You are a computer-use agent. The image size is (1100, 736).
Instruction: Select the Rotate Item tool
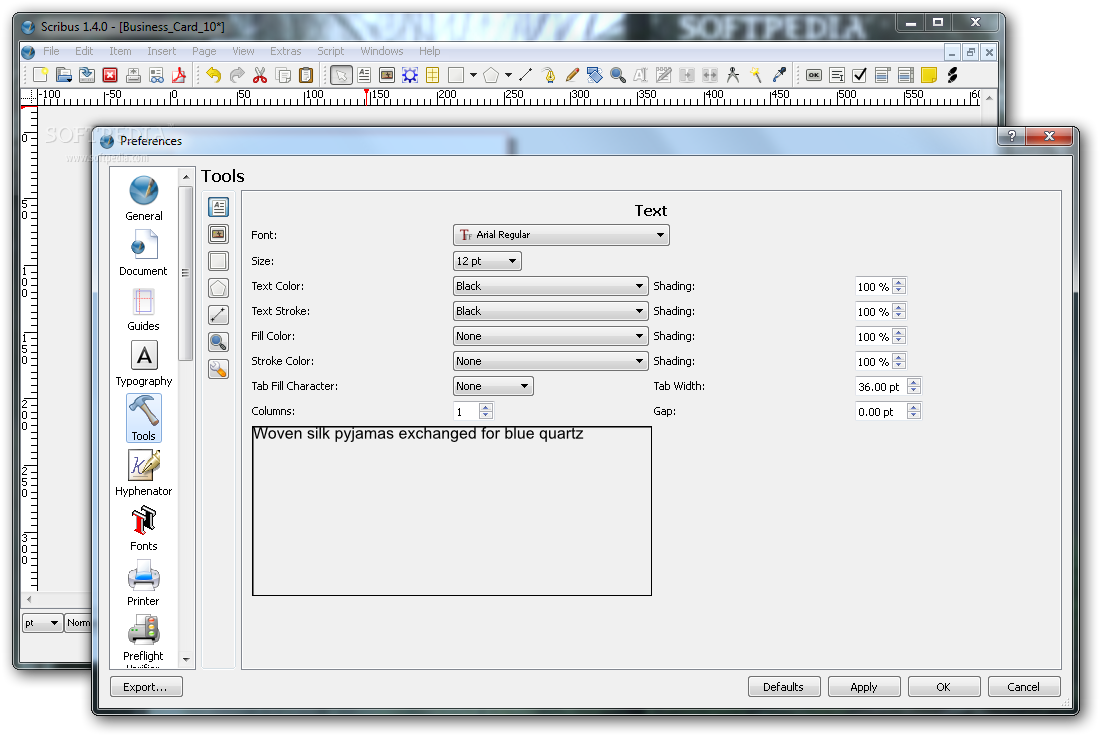click(x=595, y=75)
